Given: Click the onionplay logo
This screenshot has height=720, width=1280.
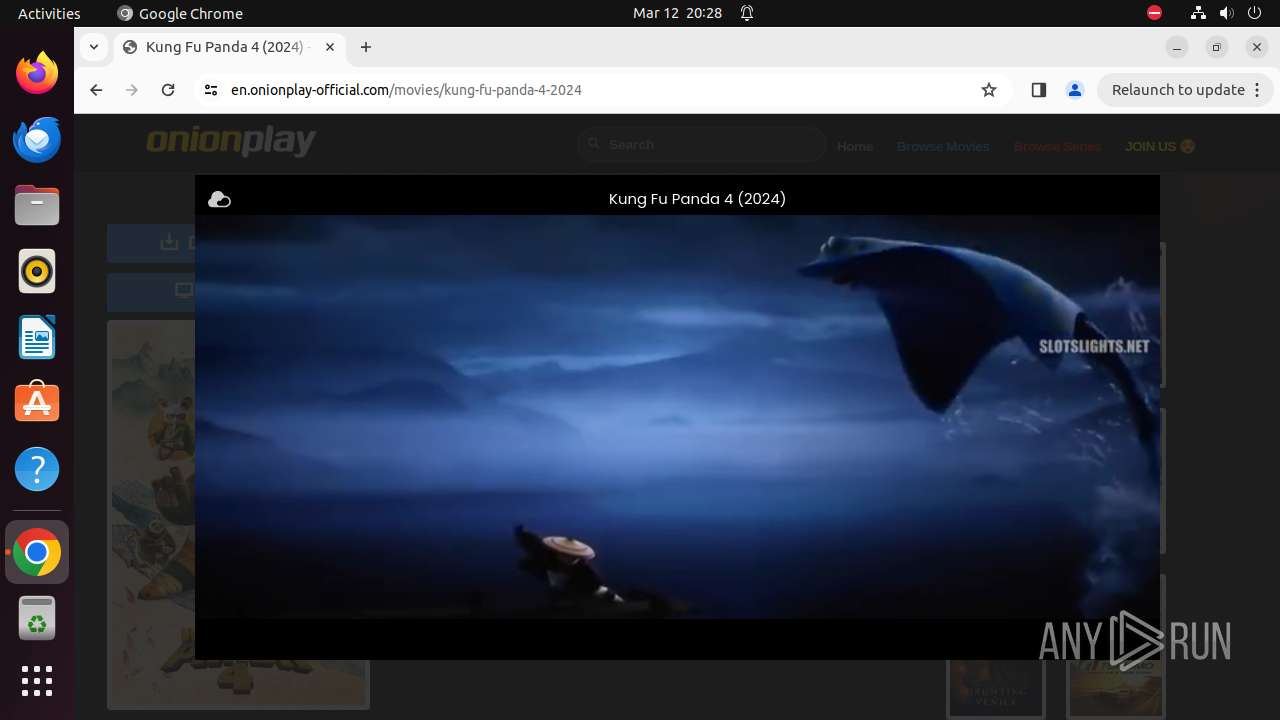Looking at the screenshot, I should pos(231,142).
